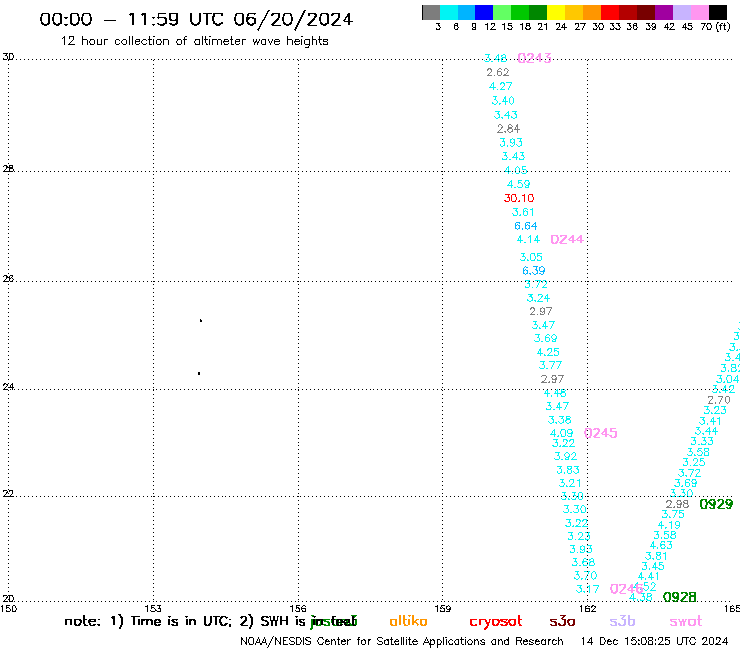Click the green 0928 time label
Screen dimensions: 740x650
coord(680,597)
